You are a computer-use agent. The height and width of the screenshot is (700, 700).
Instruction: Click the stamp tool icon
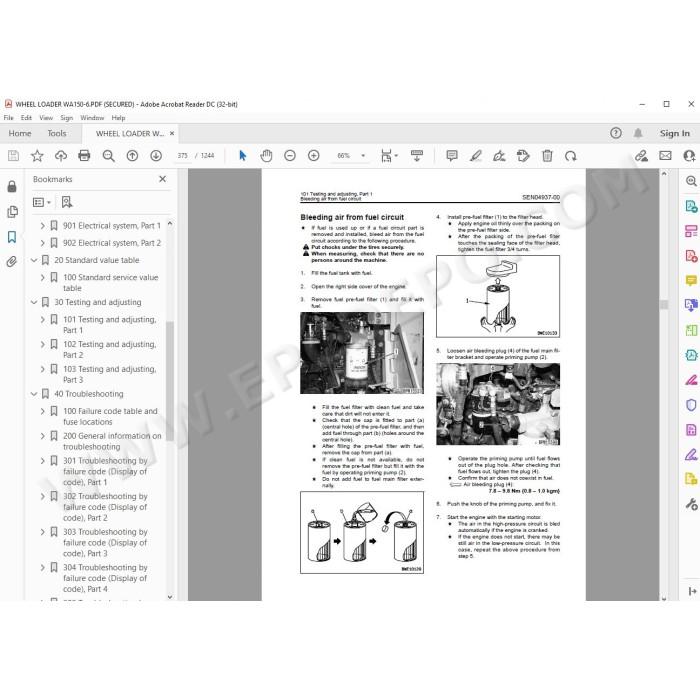(x=523, y=155)
